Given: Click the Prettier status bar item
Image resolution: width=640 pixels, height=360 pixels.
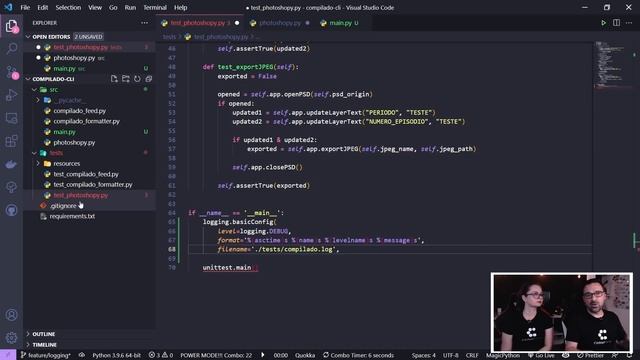Looking at the screenshot, I should coord(590,355).
